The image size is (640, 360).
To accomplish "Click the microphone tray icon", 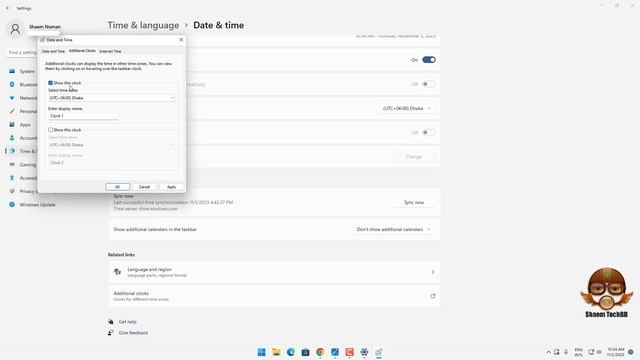I will [566, 352].
